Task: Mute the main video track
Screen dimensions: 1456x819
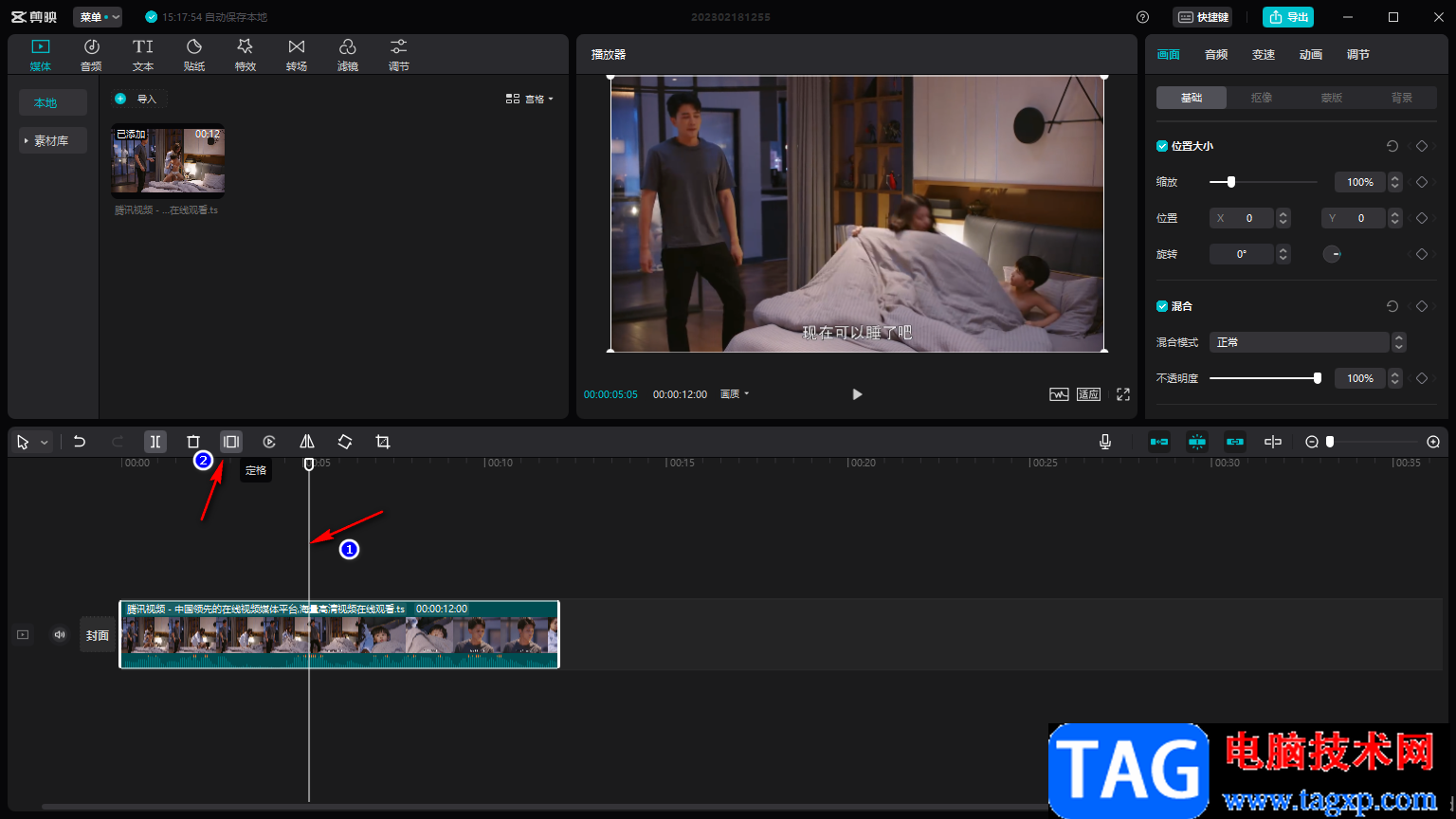Action: 60,635
